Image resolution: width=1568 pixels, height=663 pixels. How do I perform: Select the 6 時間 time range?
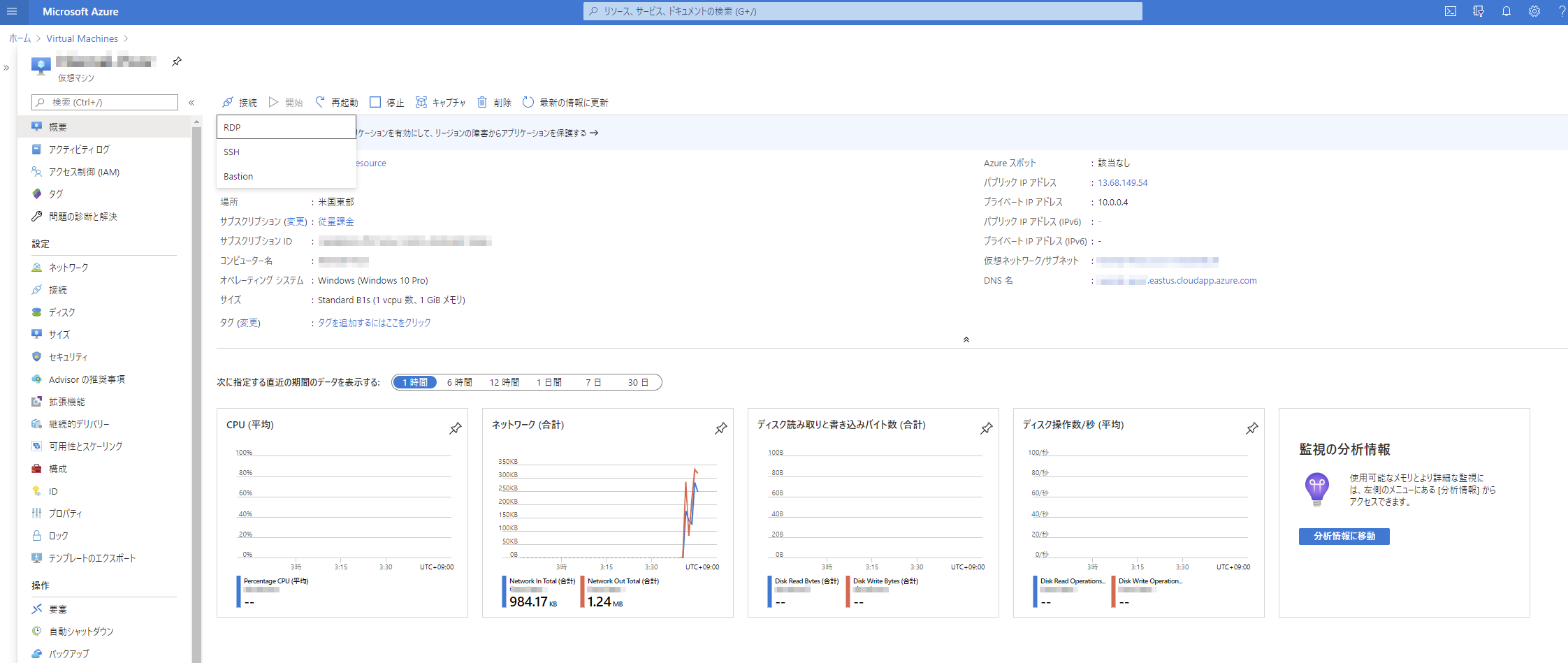[x=460, y=382]
